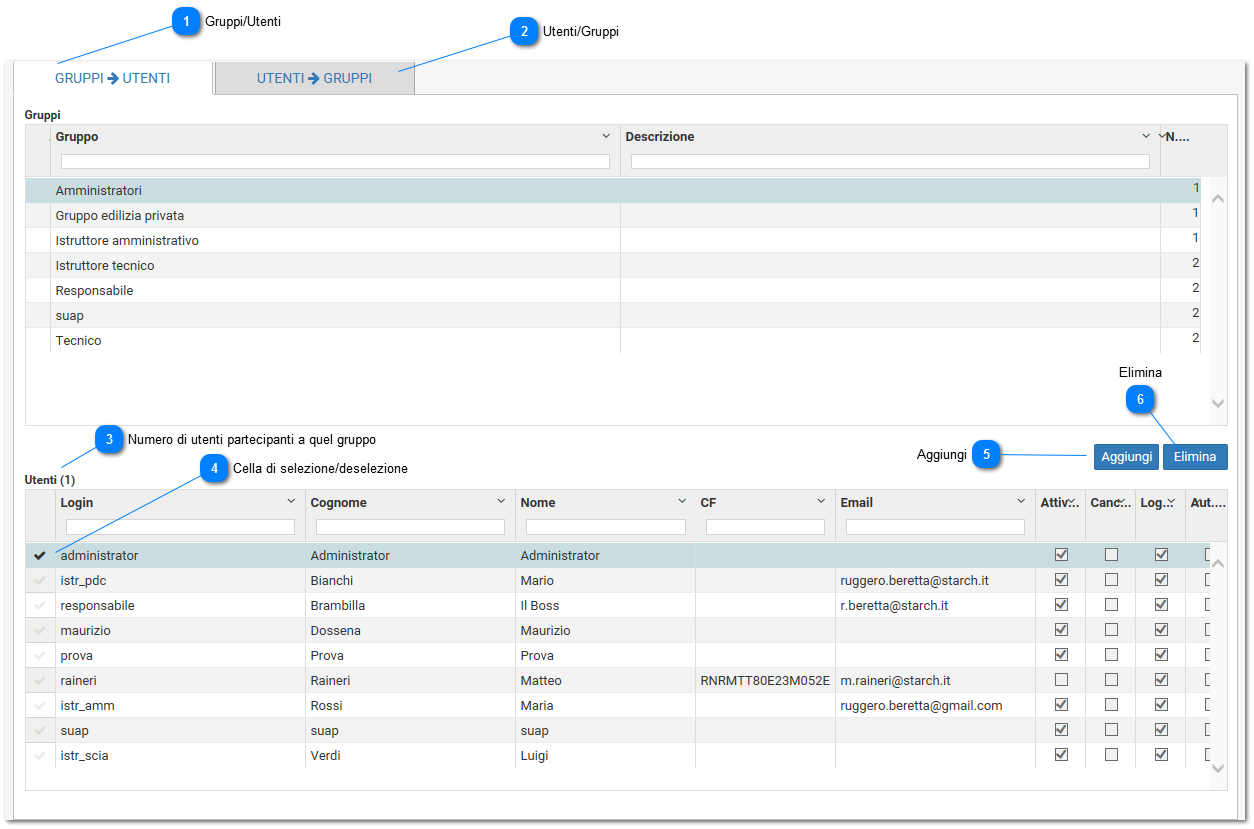Select the Amministratori group row
Image resolution: width=1254 pixels, height=829 pixels.
click(x=612, y=190)
